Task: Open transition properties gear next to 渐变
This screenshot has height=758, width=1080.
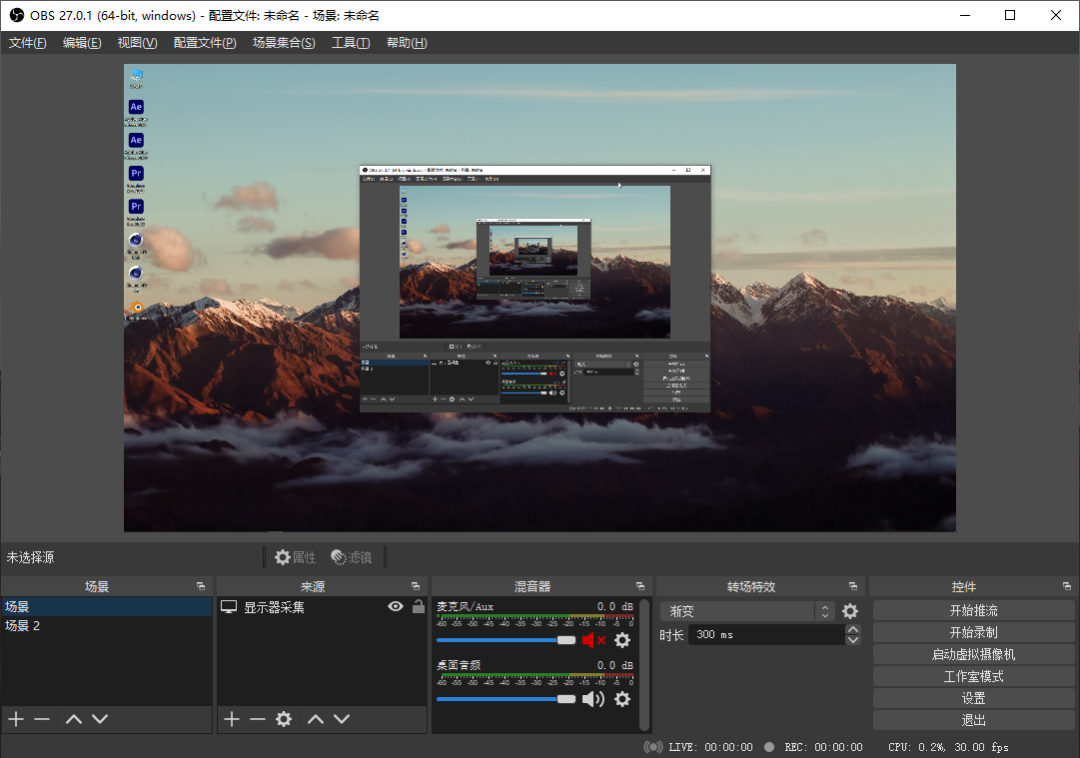Action: pyautogui.click(x=850, y=611)
